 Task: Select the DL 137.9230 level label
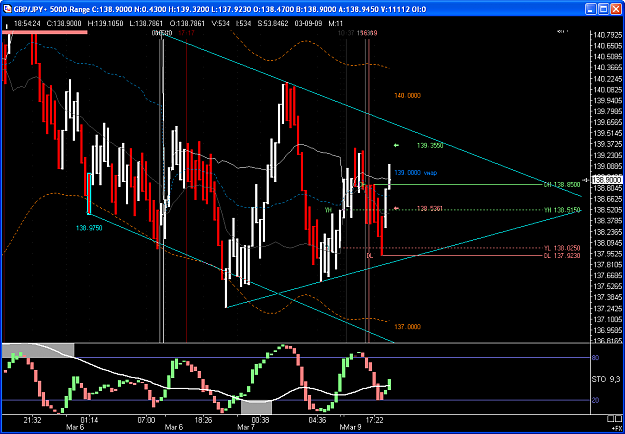click(x=562, y=255)
